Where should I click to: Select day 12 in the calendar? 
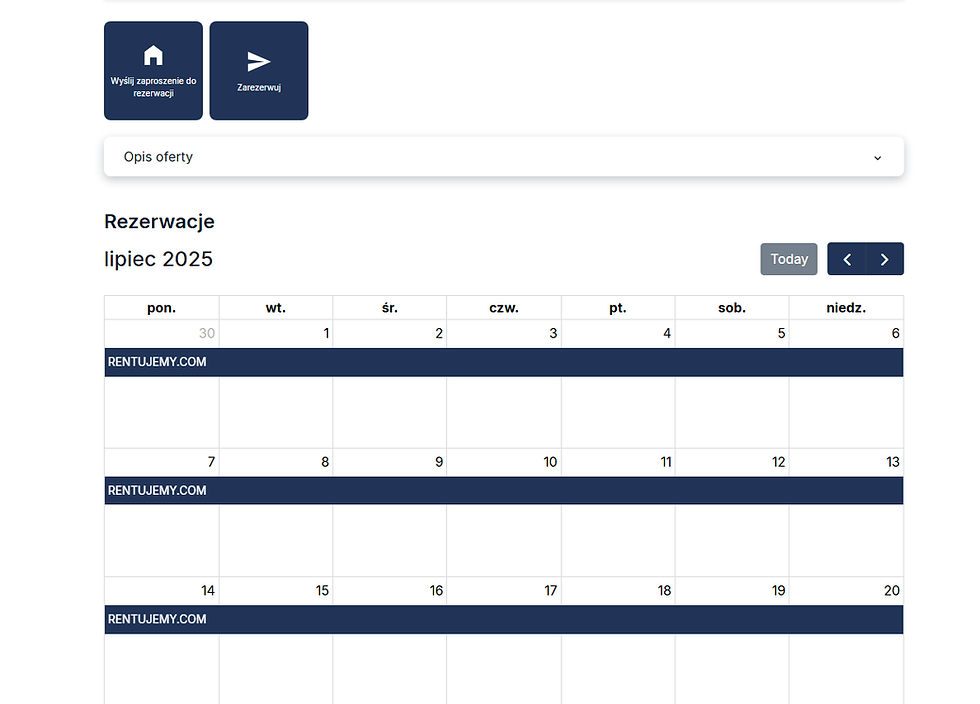778,462
